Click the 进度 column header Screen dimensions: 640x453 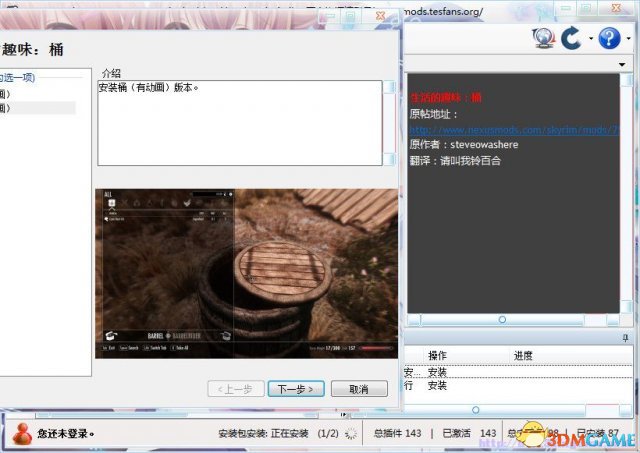click(523, 355)
